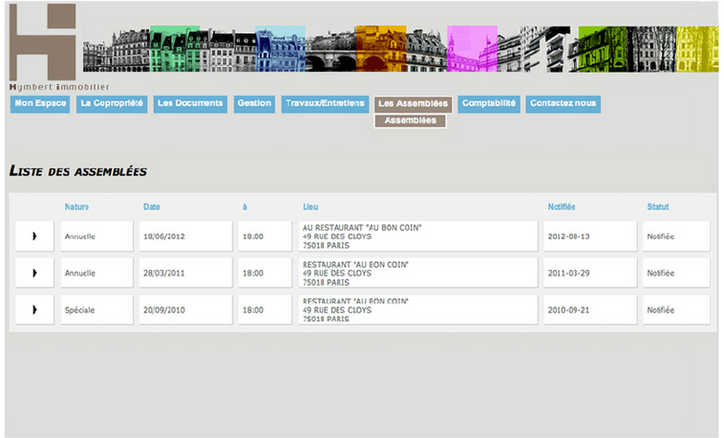Open the La Copropriété menu
Image resolution: width=724 pixels, height=438 pixels.
tap(112, 103)
